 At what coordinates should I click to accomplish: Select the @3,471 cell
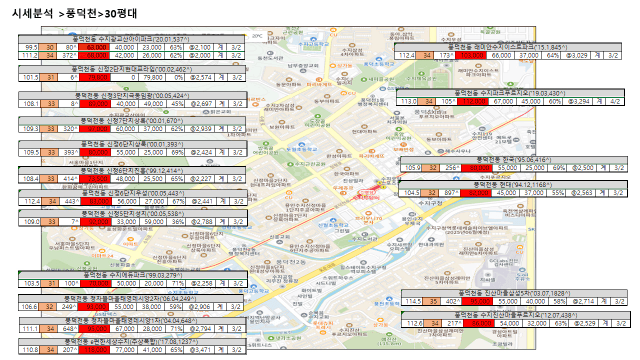click(x=200, y=350)
